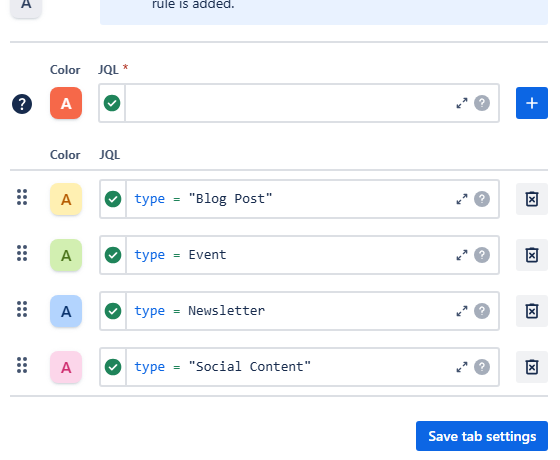560x460 pixels.
Task: Change the pink Social Content color swatch
Action: point(66,367)
